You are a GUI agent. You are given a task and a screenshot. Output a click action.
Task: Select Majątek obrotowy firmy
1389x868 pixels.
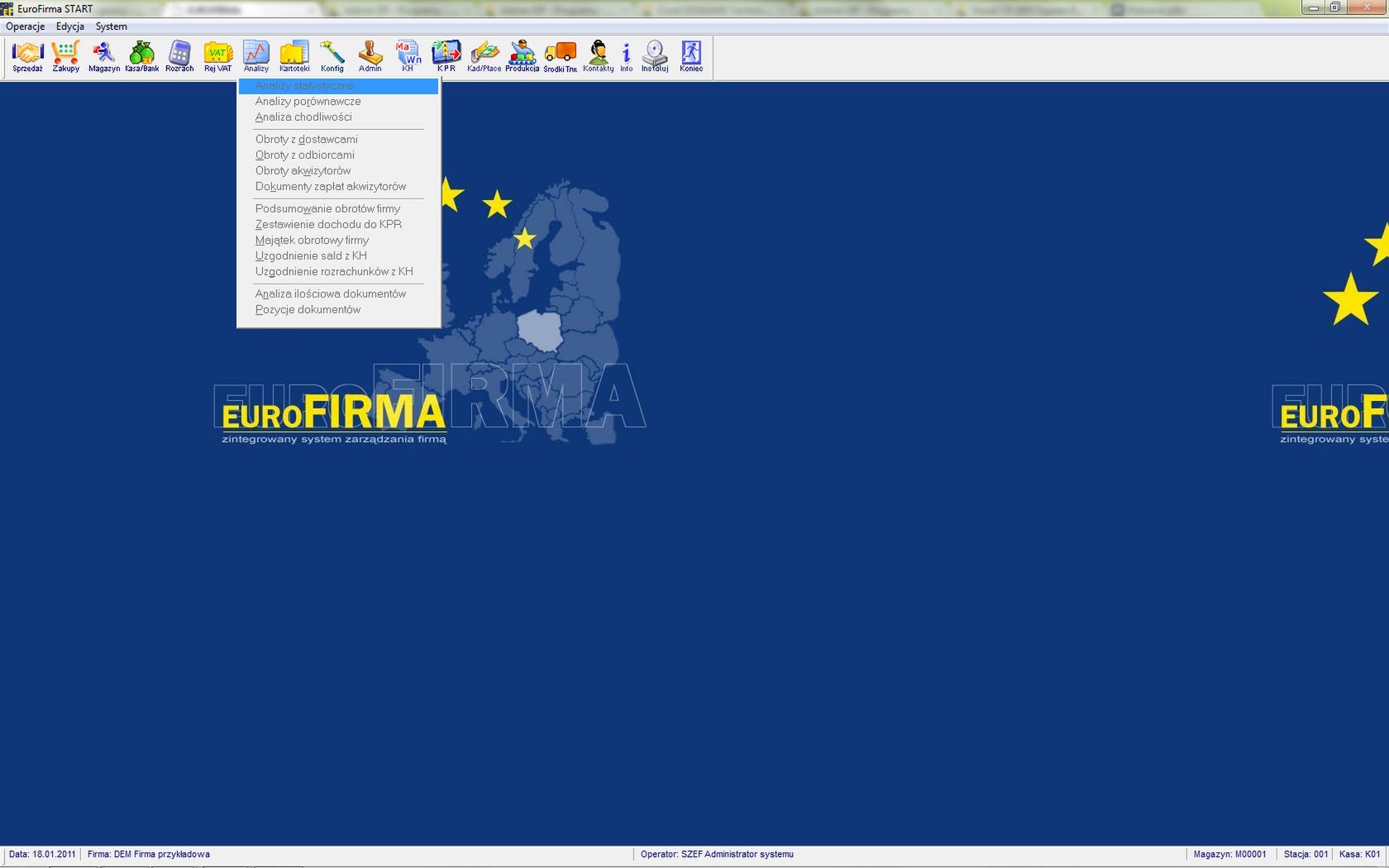pos(338,241)
